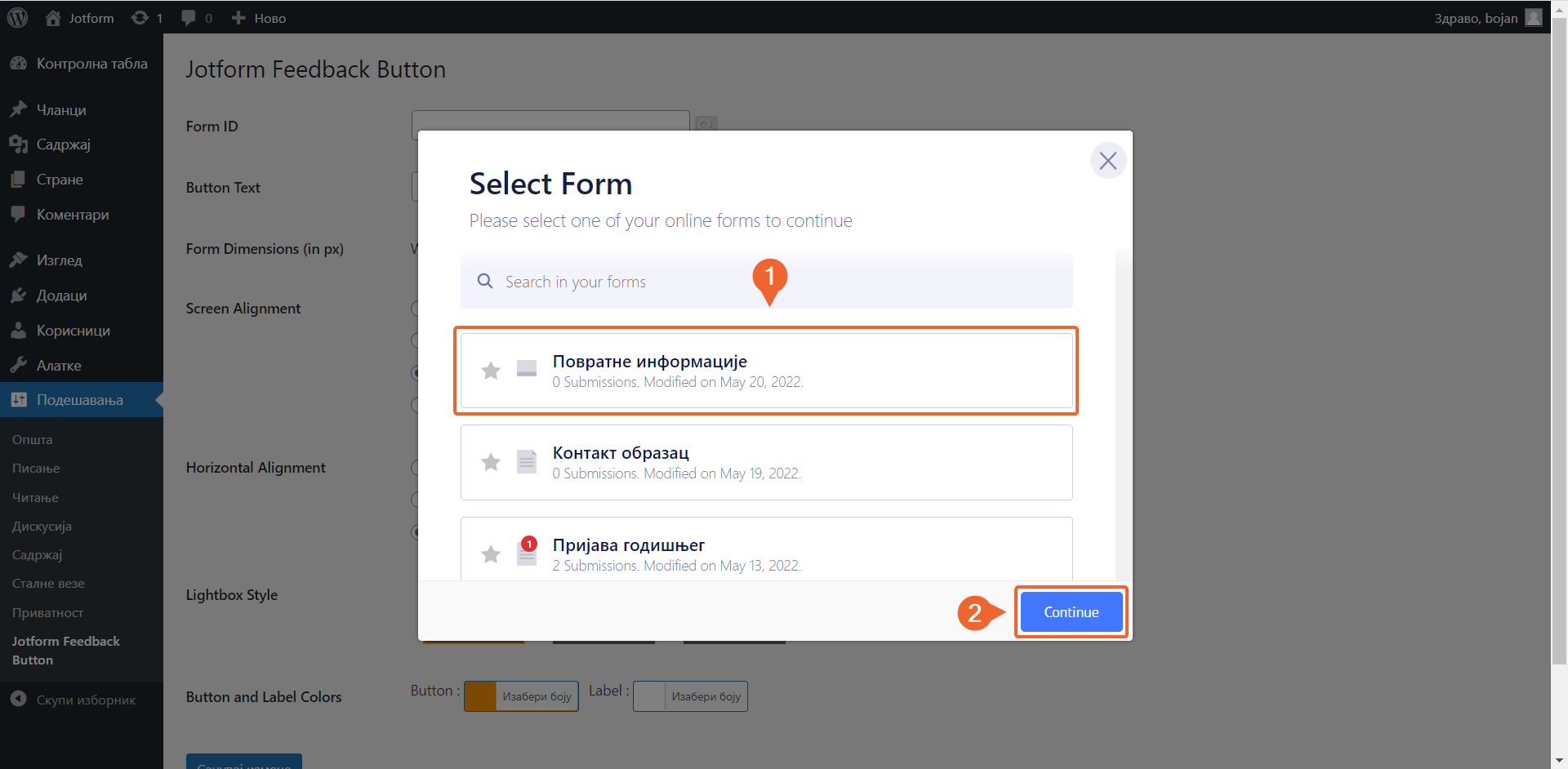Open the Изглед sidebar menu
The height and width of the screenshot is (769, 1568).
click(x=59, y=260)
